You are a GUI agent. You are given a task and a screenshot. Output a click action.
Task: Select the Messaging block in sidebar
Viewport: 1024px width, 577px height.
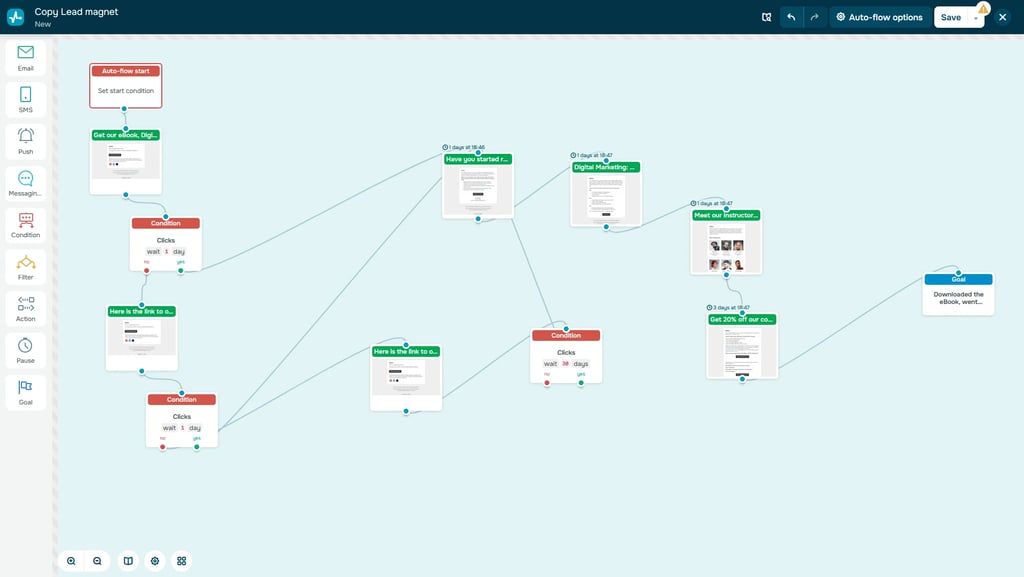25,183
